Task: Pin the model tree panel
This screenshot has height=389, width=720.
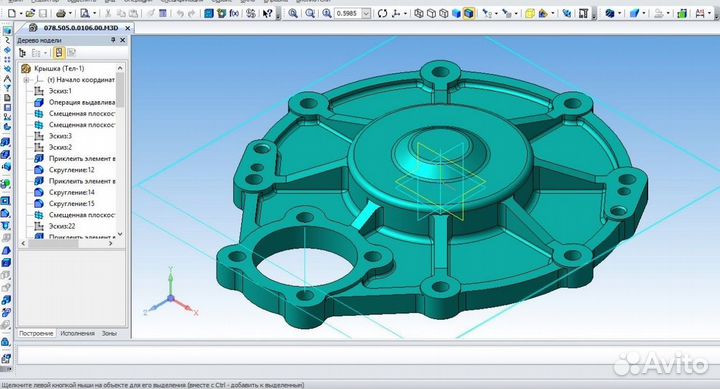Action: 113,40
